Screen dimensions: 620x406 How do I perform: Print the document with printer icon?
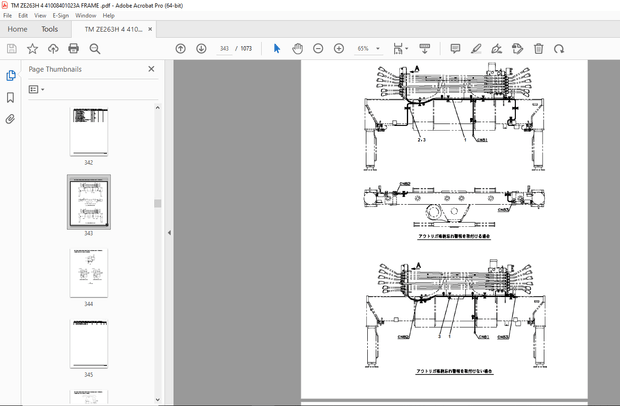(74, 49)
